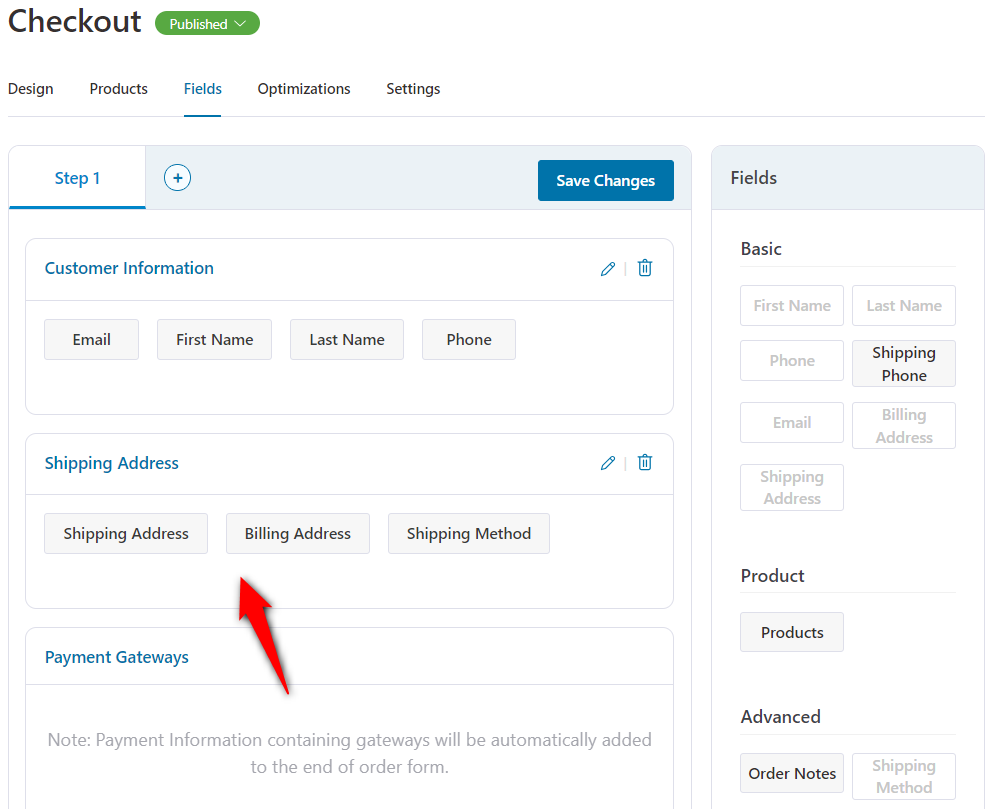992x809 pixels.
Task: Pick Shipping Phone from the Basic fields
Action: (903, 364)
